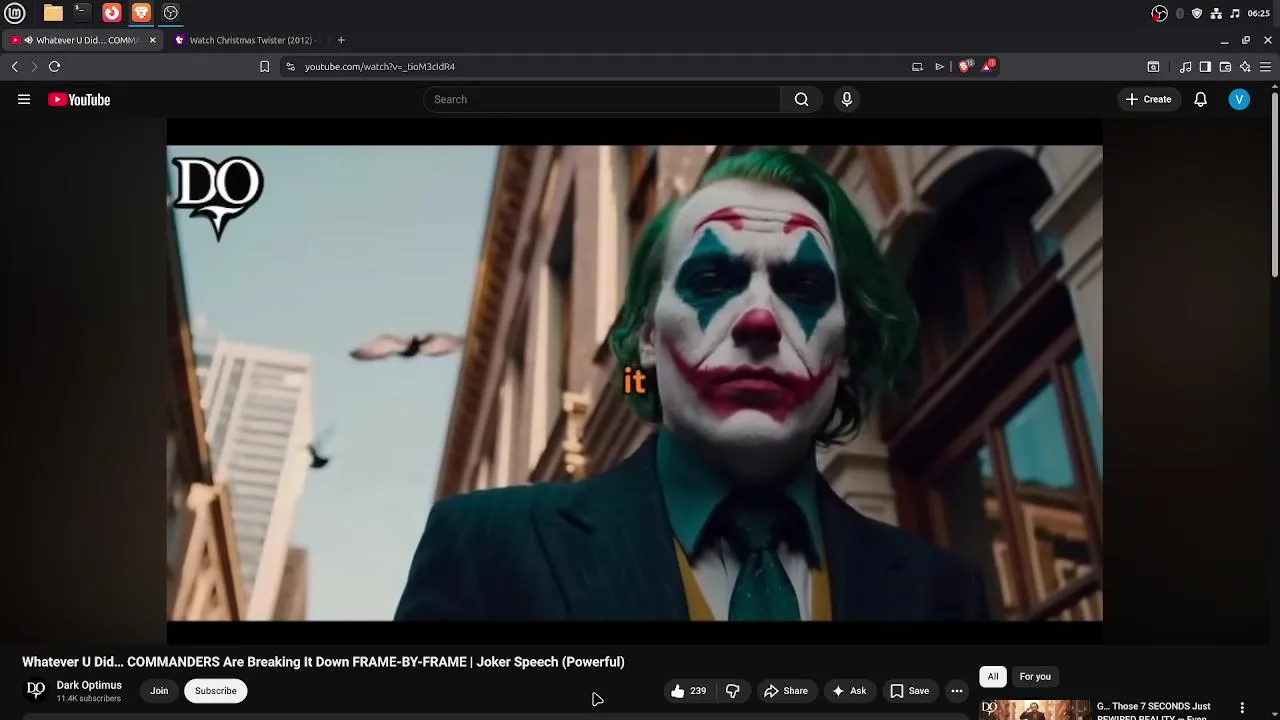The width and height of the screenshot is (1280, 720).
Task: Open the 06:25 clock calendar
Action: coord(1259,13)
